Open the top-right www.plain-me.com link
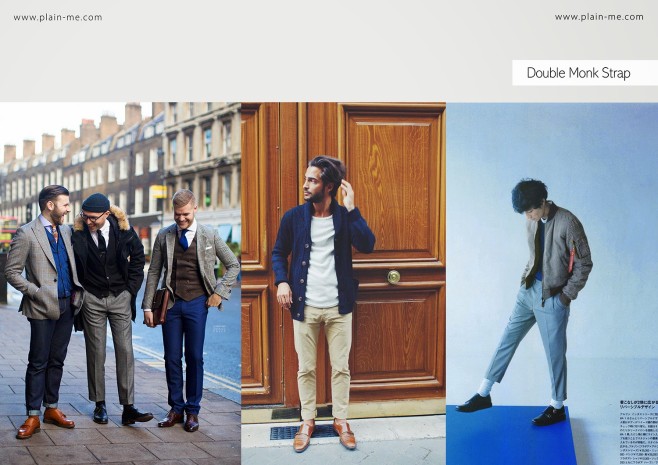Screen dimensions: 658x465 point(599,17)
